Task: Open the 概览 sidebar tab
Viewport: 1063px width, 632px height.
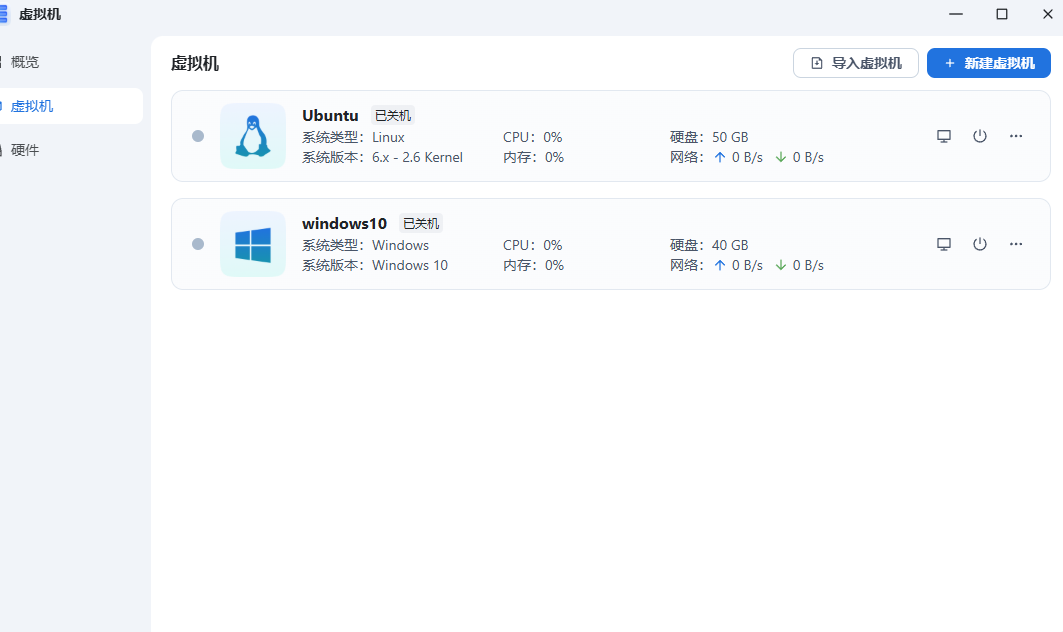Action: tap(25, 62)
